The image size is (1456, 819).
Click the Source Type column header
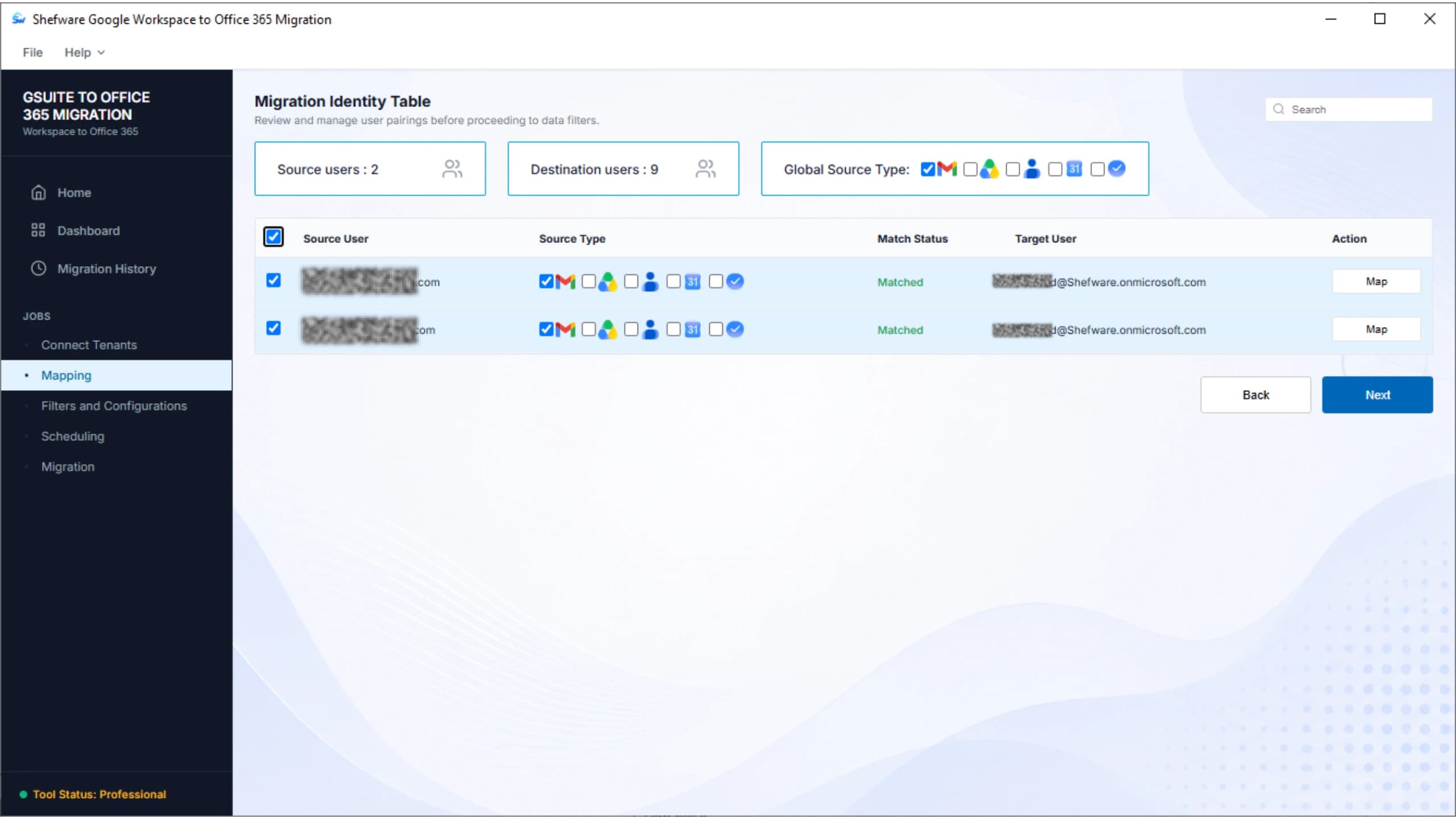click(572, 239)
